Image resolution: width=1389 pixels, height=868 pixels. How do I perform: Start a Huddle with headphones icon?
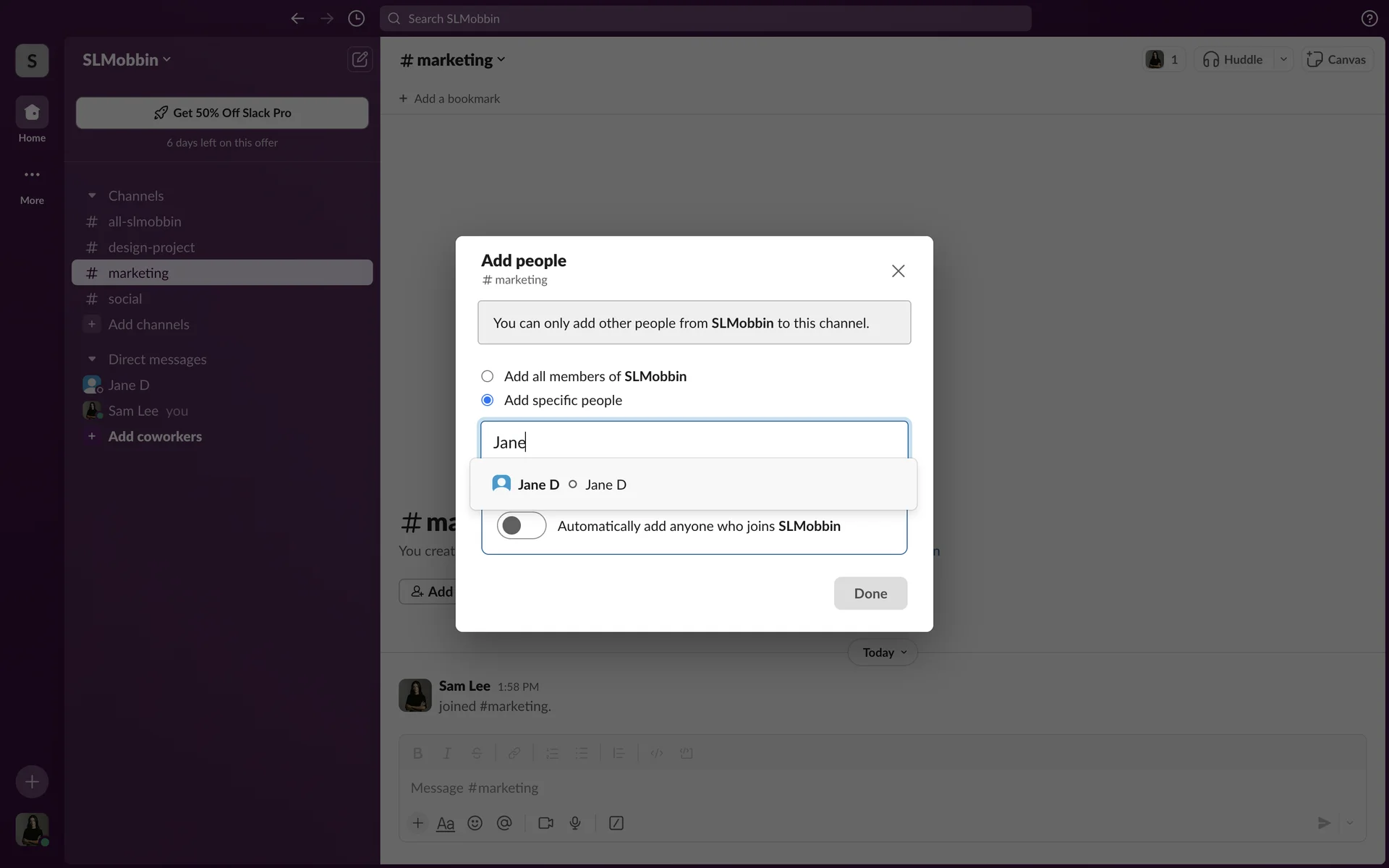[1233, 59]
